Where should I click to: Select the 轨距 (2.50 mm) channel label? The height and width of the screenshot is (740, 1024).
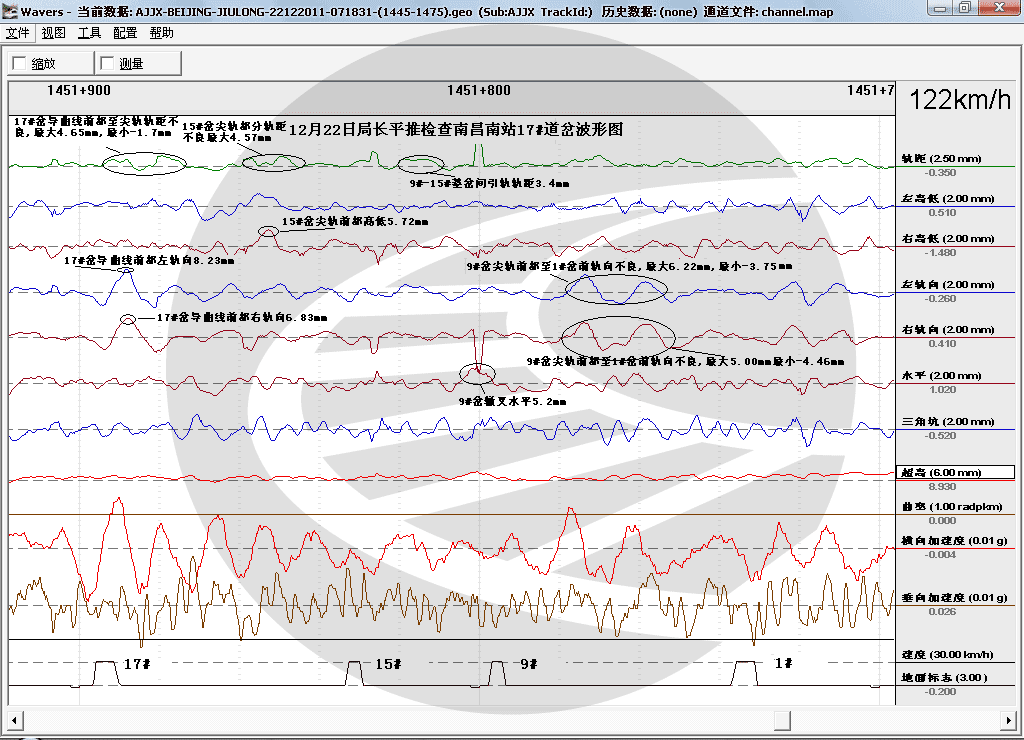pos(941,159)
